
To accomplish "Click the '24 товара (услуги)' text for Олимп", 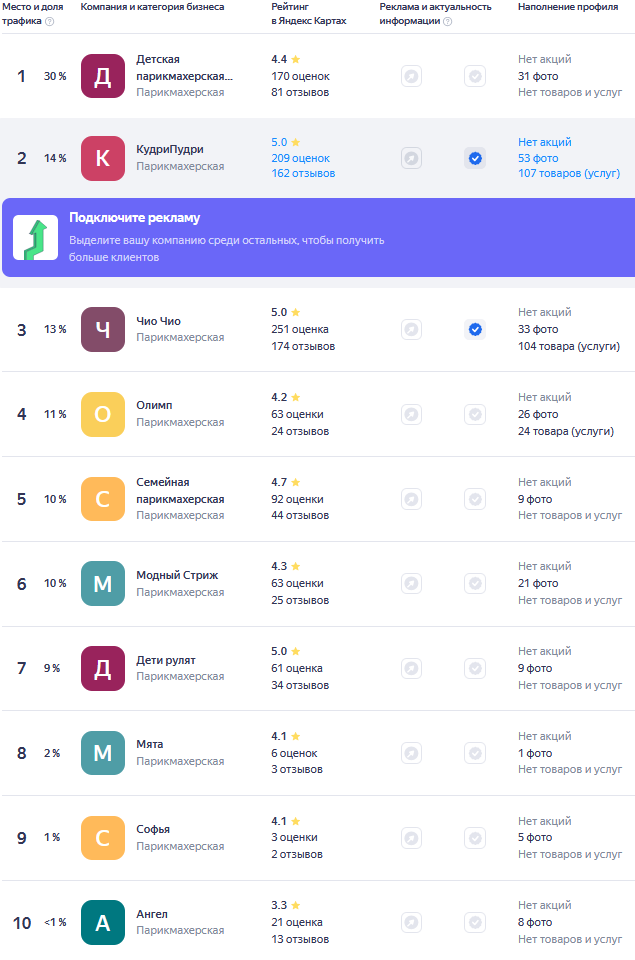I will click(566, 432).
